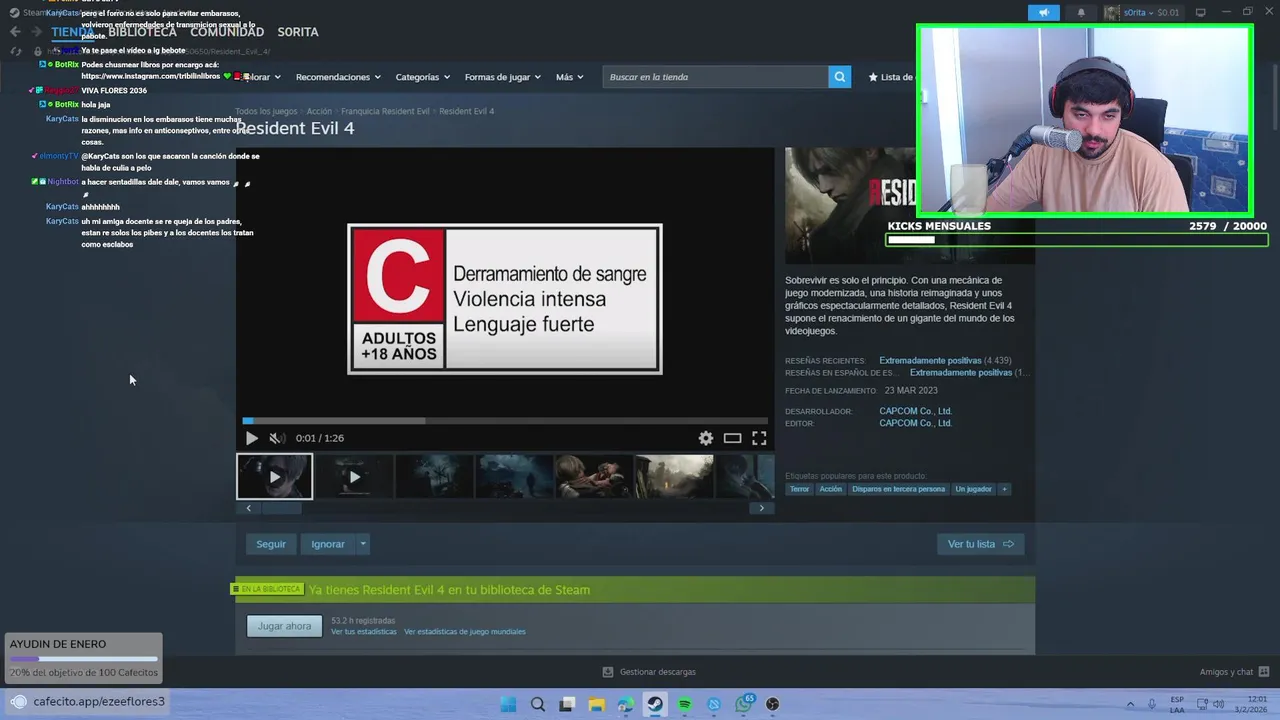The height and width of the screenshot is (720, 1280).
Task: Focus the Buscar en la tienda field
Action: coord(716,77)
